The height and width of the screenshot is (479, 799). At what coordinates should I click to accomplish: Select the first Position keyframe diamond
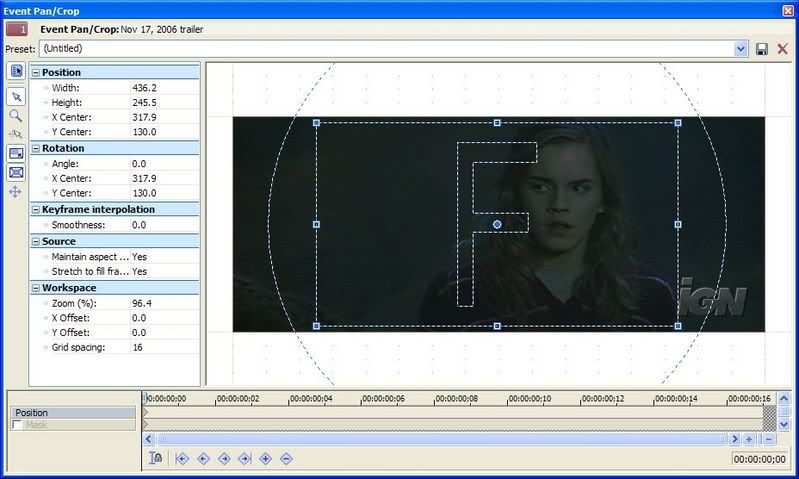145,412
